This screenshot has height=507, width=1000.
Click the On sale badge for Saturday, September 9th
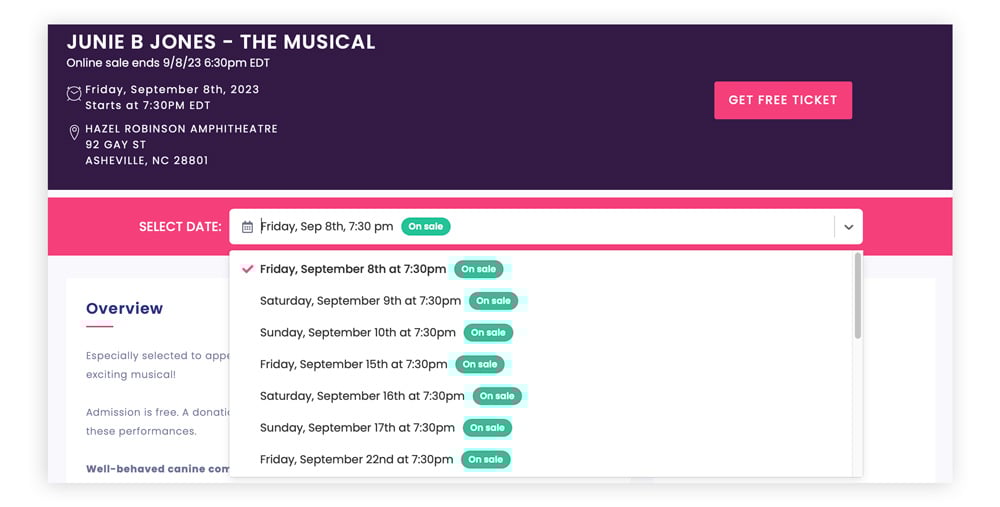pyautogui.click(x=493, y=301)
